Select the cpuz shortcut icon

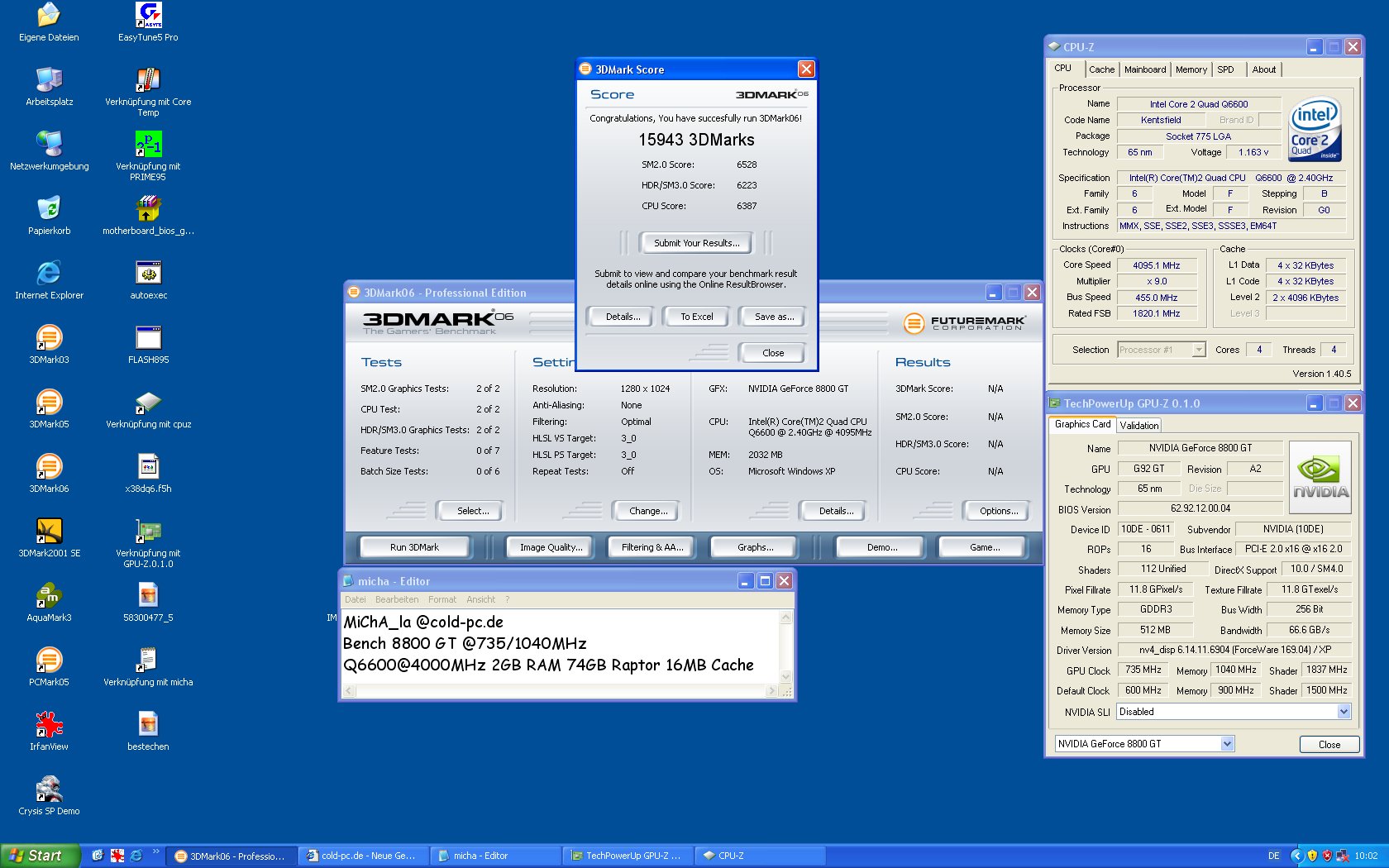[148, 409]
